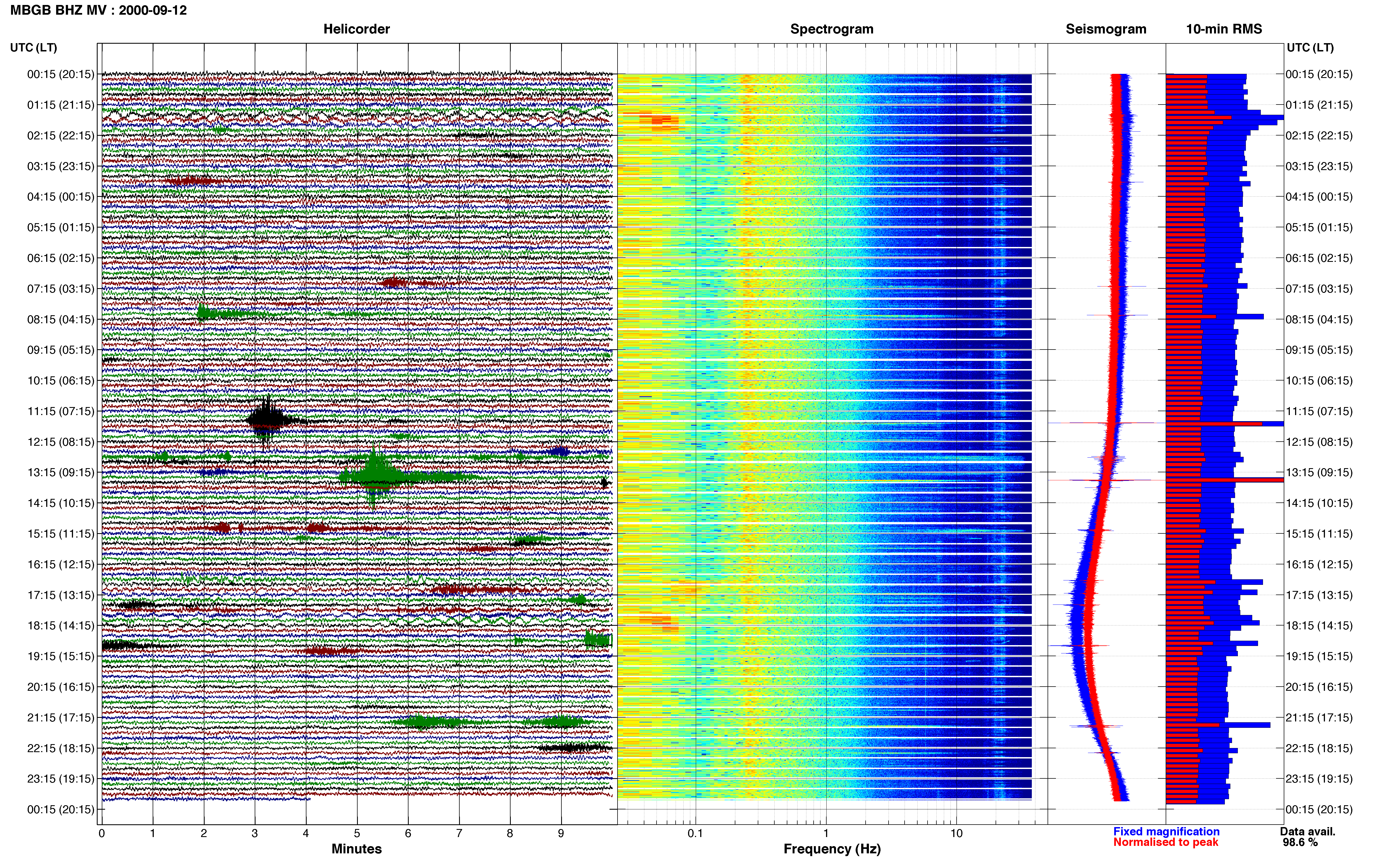
Task: Click left-axis time label '06:15 (02:15)'
Action: pos(60,258)
